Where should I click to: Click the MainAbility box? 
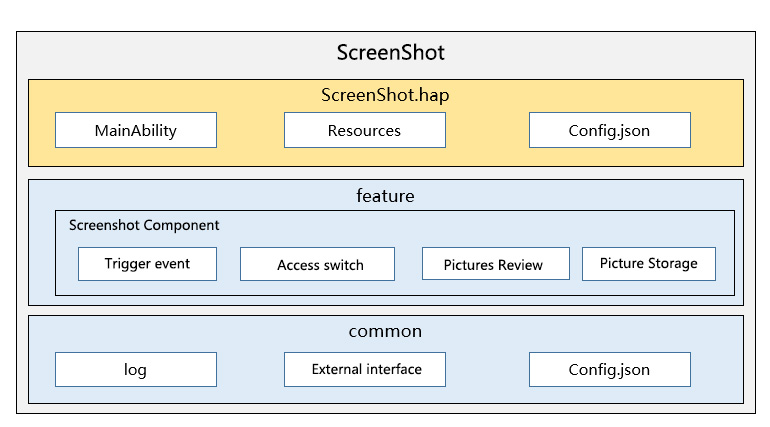click(136, 130)
